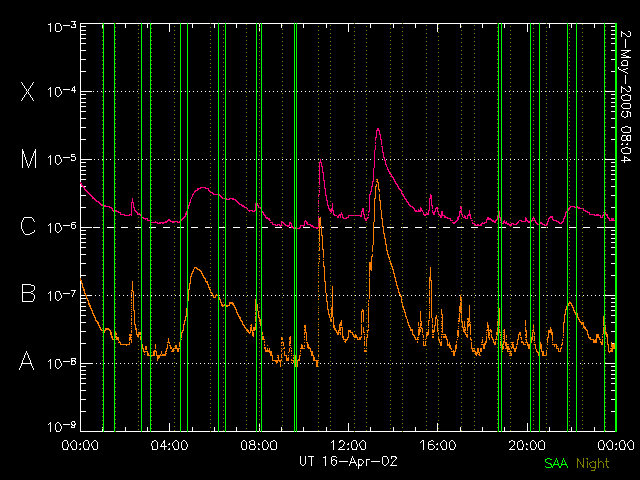Click the 20:00 time axis label
The height and width of the screenshot is (480, 640).
click(527, 445)
